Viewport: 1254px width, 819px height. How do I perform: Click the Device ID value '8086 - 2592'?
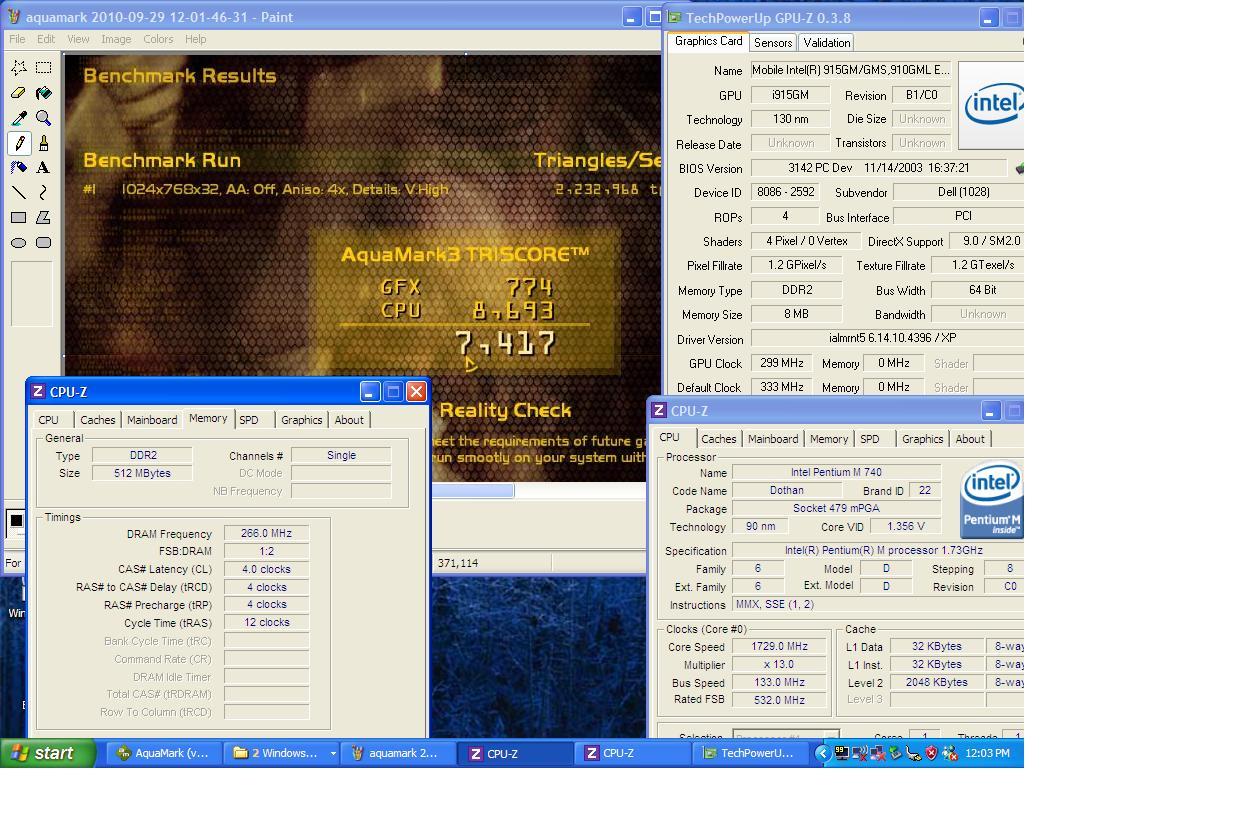point(785,192)
